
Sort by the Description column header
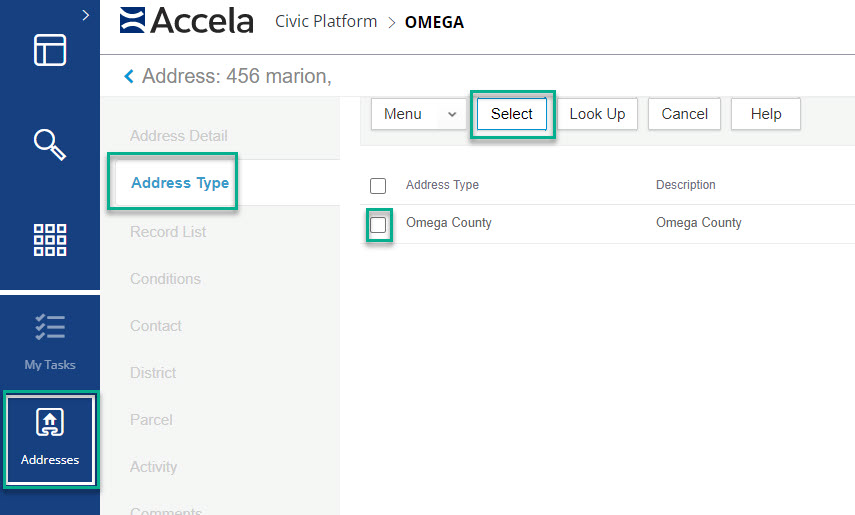(685, 185)
